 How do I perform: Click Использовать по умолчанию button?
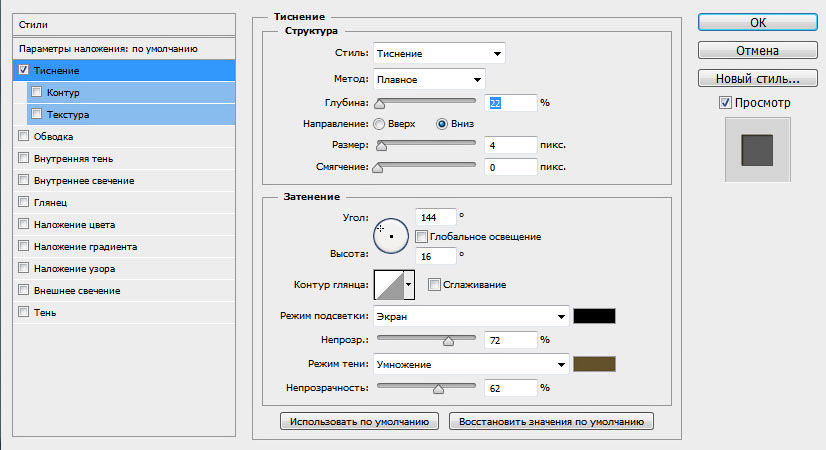[359, 422]
